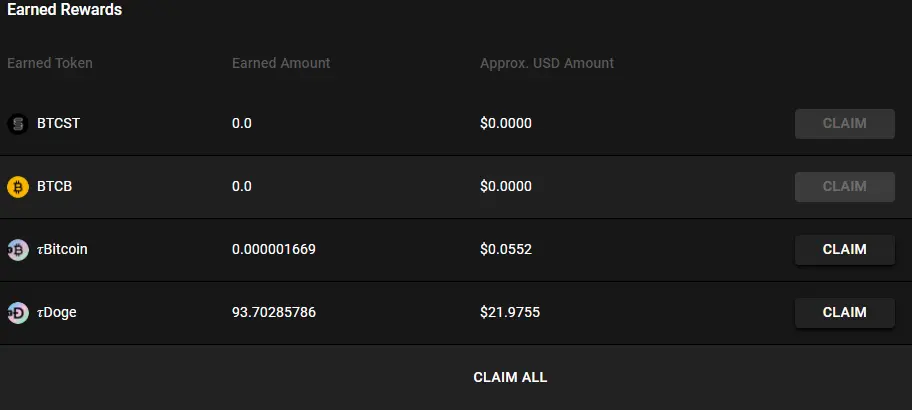Click the BTCB orange bitcoin icon
The height and width of the screenshot is (410, 912).
(x=17, y=187)
